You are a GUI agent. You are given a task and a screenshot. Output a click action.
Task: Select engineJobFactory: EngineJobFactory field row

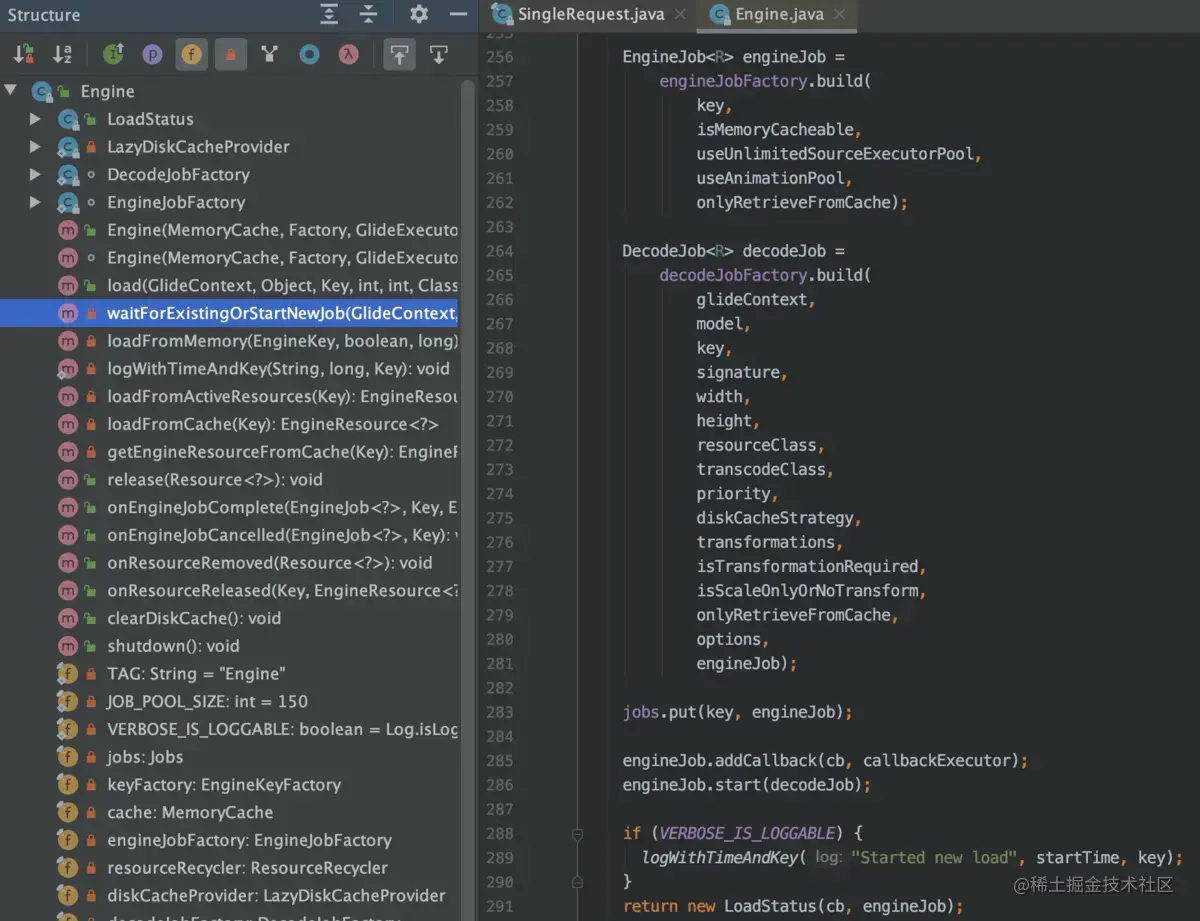click(229, 840)
